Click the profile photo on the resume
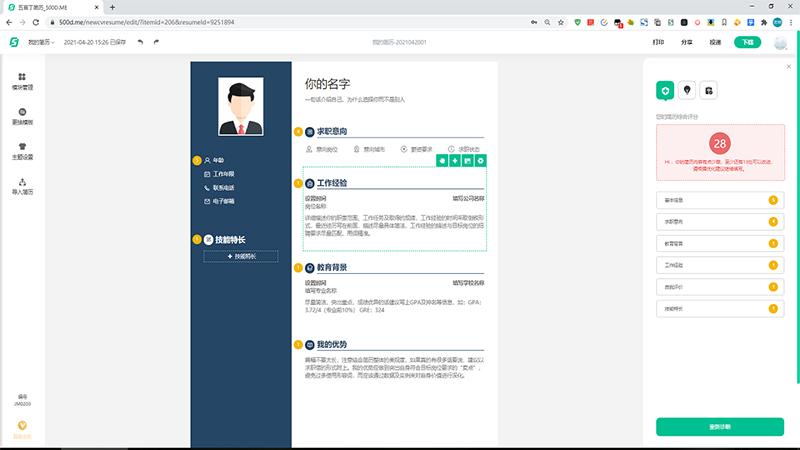800x450 pixels. click(240, 108)
